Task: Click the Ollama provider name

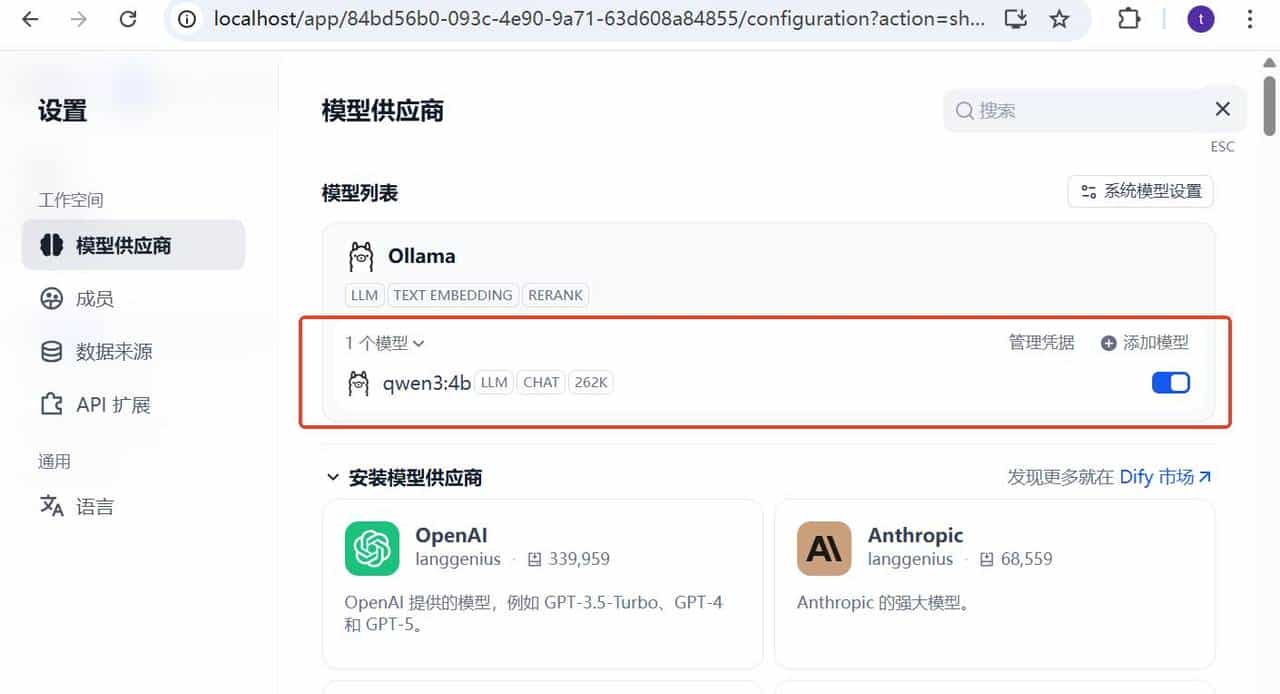Action: [x=422, y=256]
